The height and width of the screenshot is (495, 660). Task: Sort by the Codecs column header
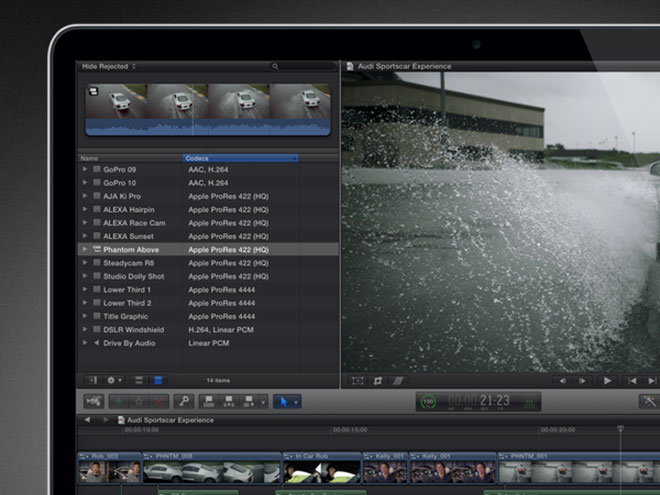coord(240,158)
